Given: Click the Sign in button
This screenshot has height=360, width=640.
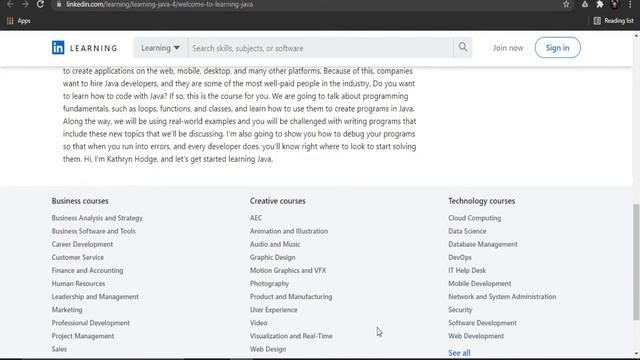Looking at the screenshot, I should point(558,48).
